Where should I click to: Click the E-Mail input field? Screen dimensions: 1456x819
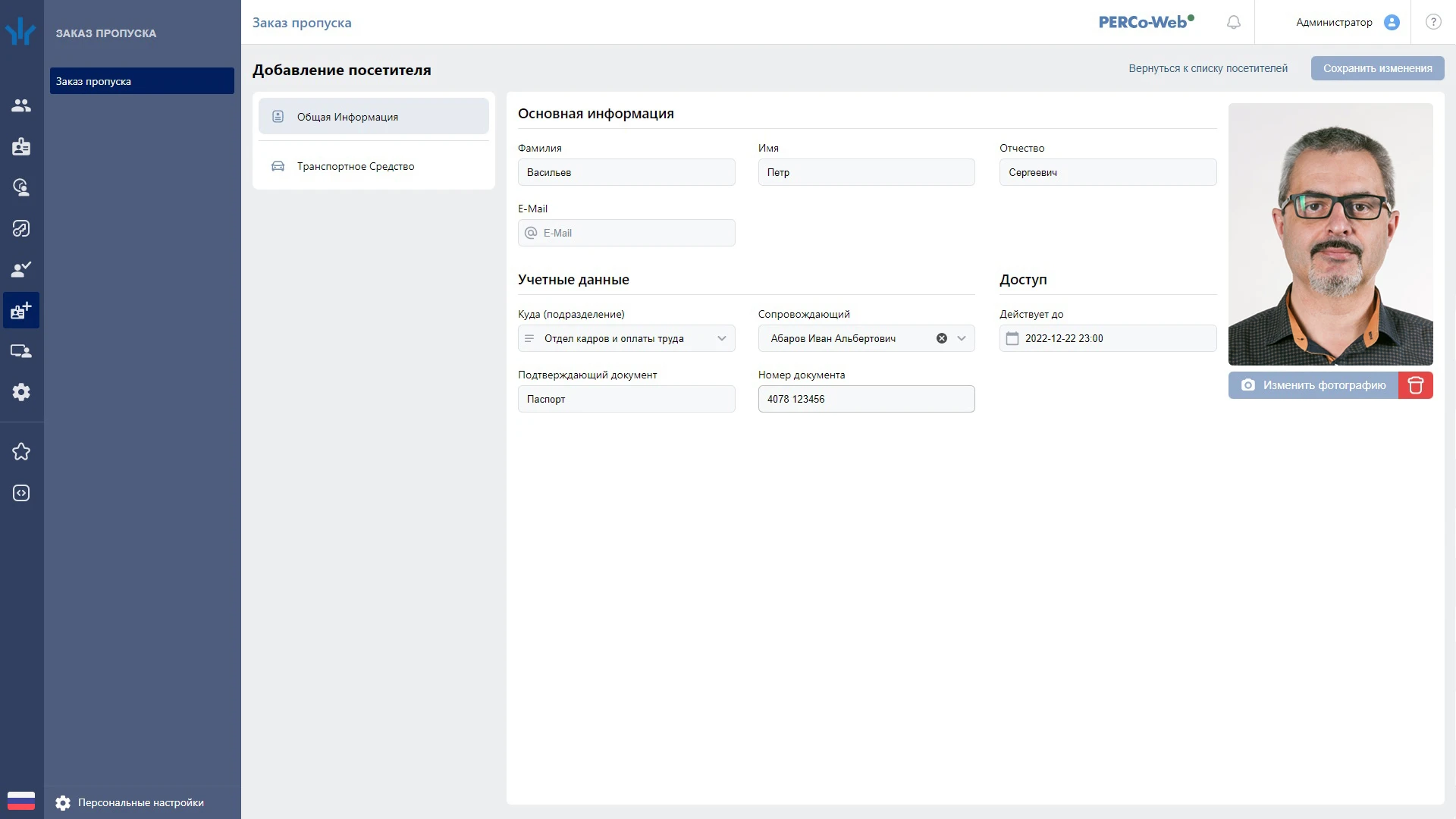[x=626, y=233]
